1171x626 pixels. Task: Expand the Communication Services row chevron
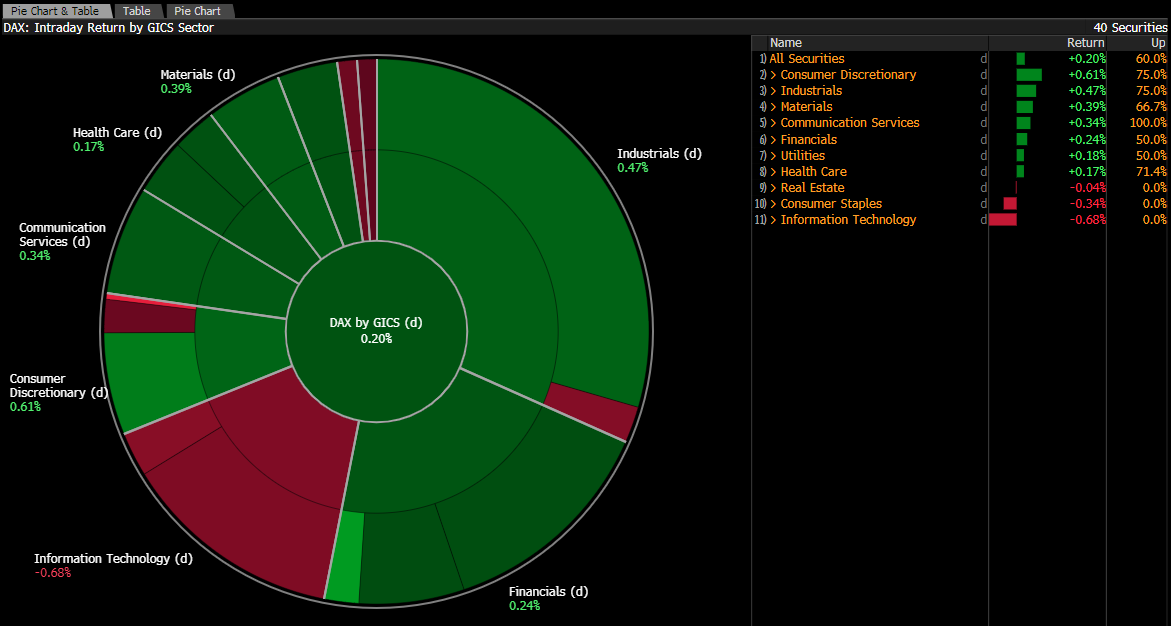coord(774,123)
